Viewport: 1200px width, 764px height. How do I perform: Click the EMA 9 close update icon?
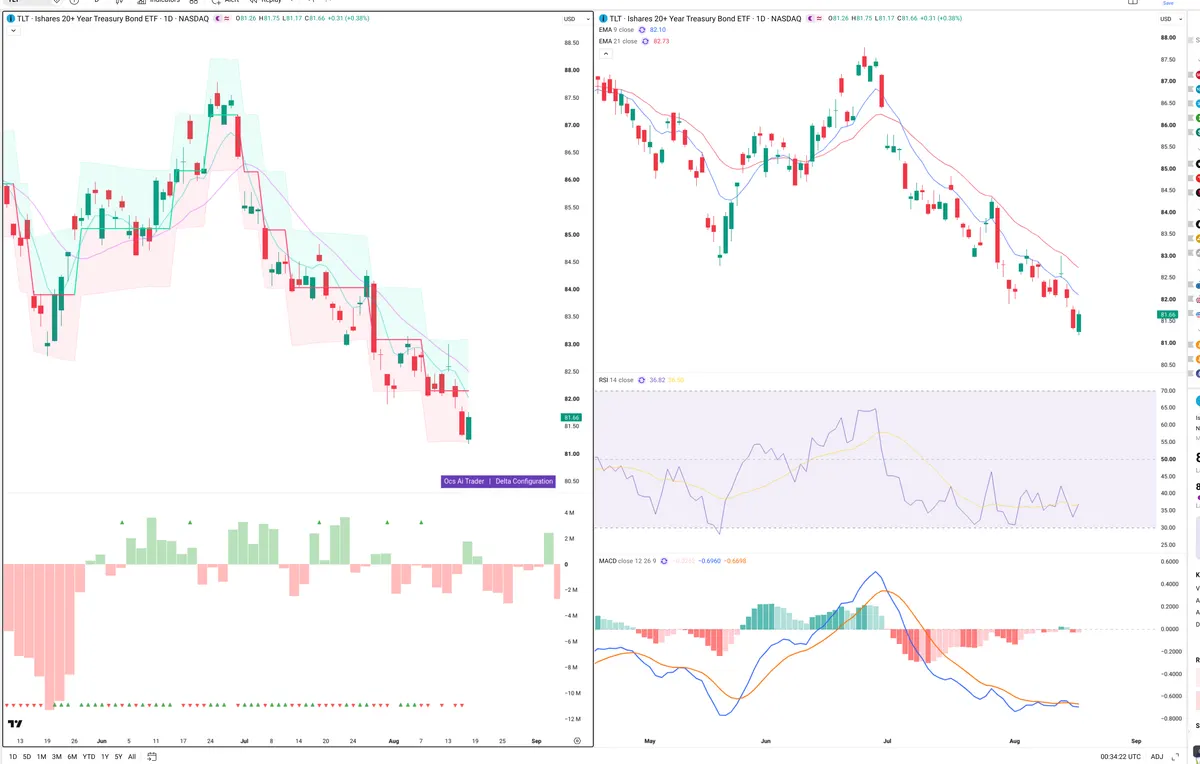[x=642, y=30]
